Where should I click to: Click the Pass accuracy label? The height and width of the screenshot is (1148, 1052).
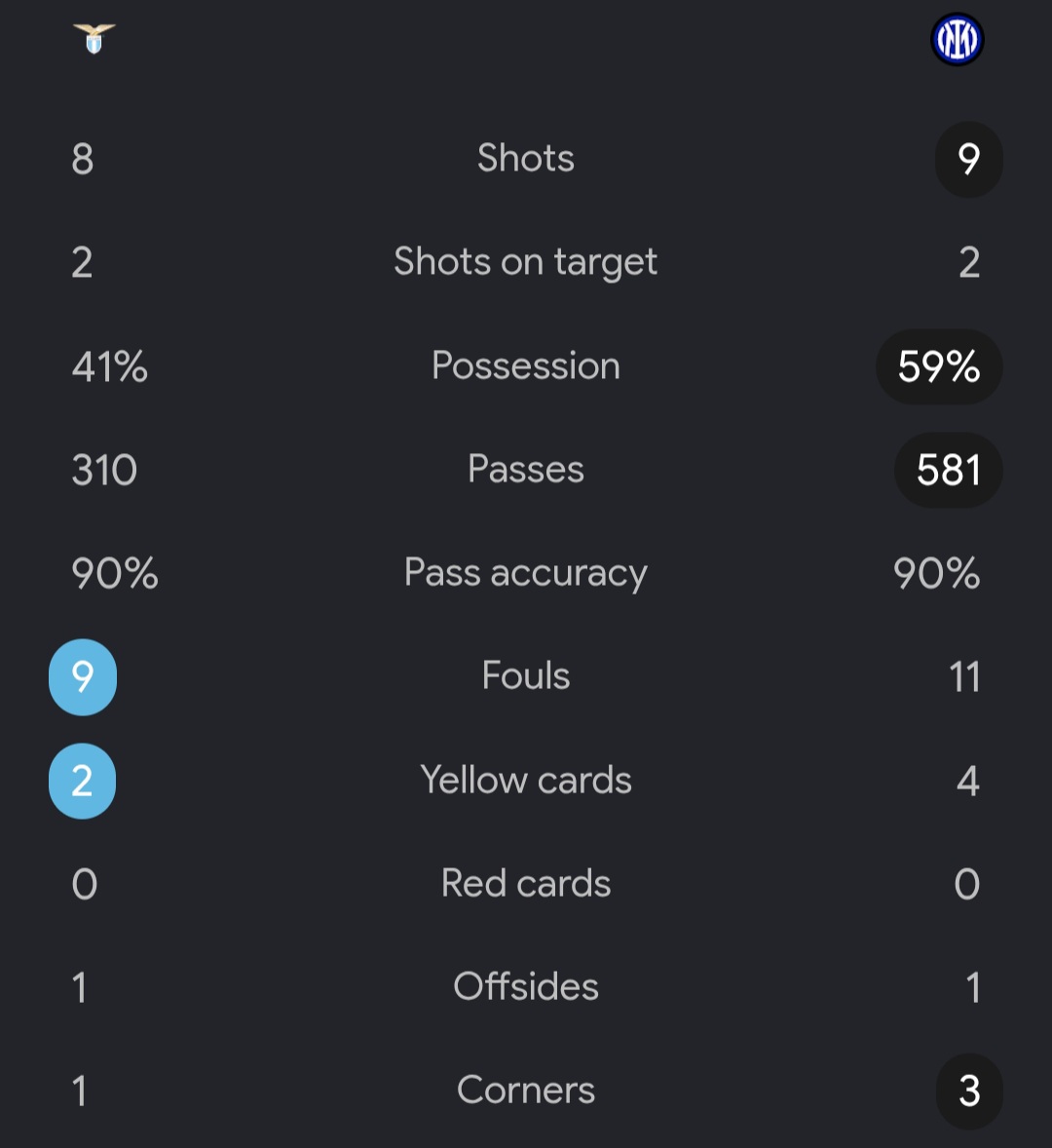point(526,573)
